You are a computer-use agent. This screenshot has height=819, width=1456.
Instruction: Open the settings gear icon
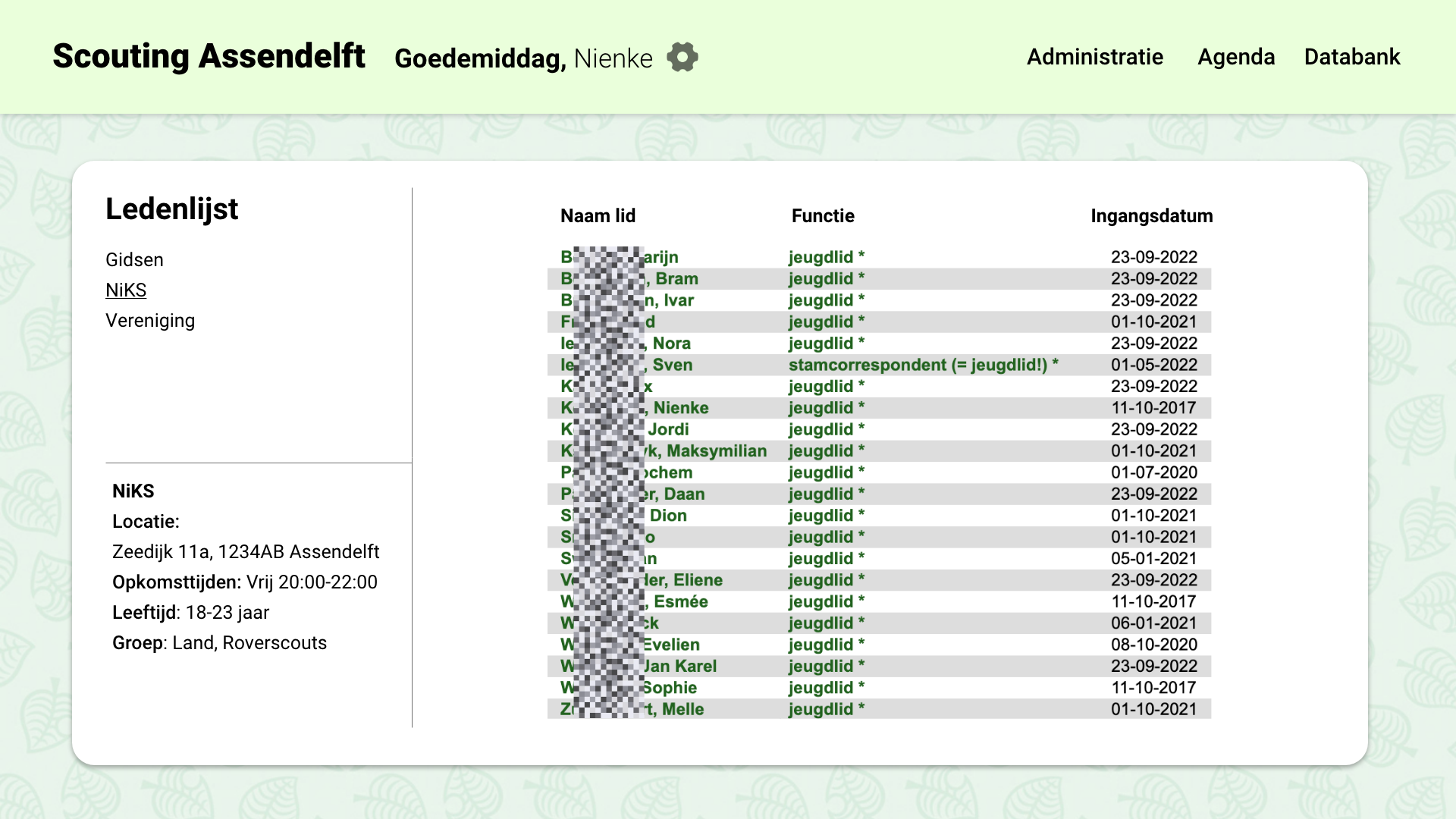pos(682,57)
